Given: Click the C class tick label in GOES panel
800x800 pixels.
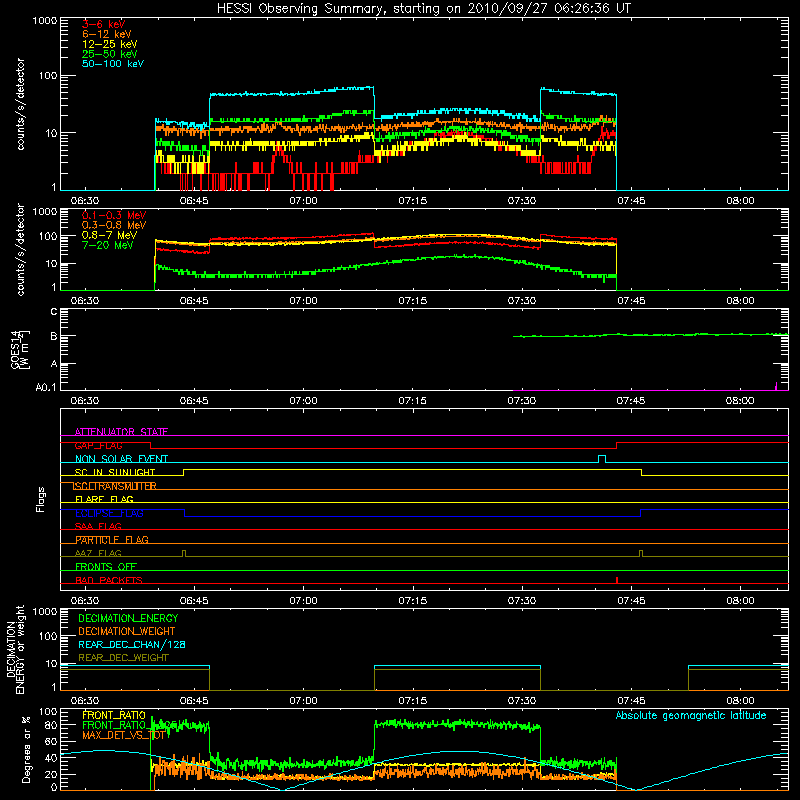Looking at the screenshot, I should tap(54, 312).
